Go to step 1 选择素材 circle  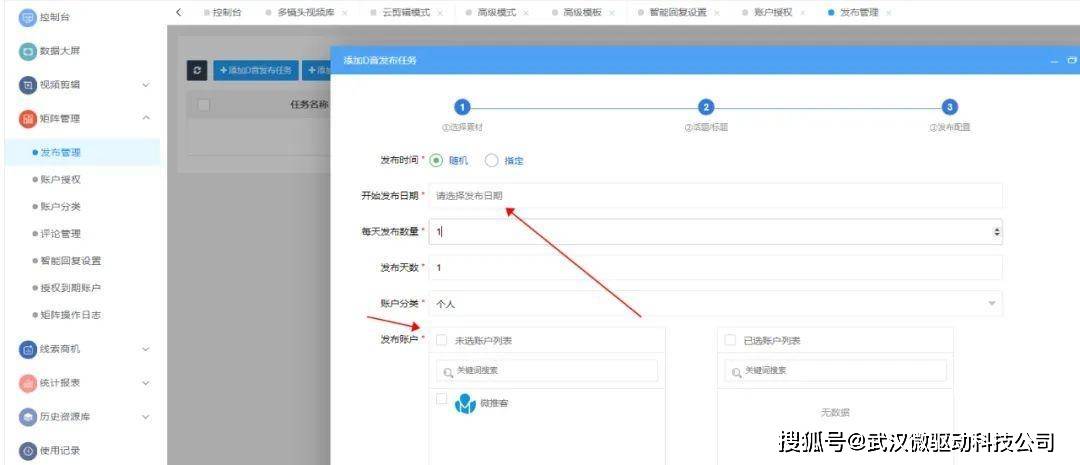pyautogui.click(x=463, y=107)
